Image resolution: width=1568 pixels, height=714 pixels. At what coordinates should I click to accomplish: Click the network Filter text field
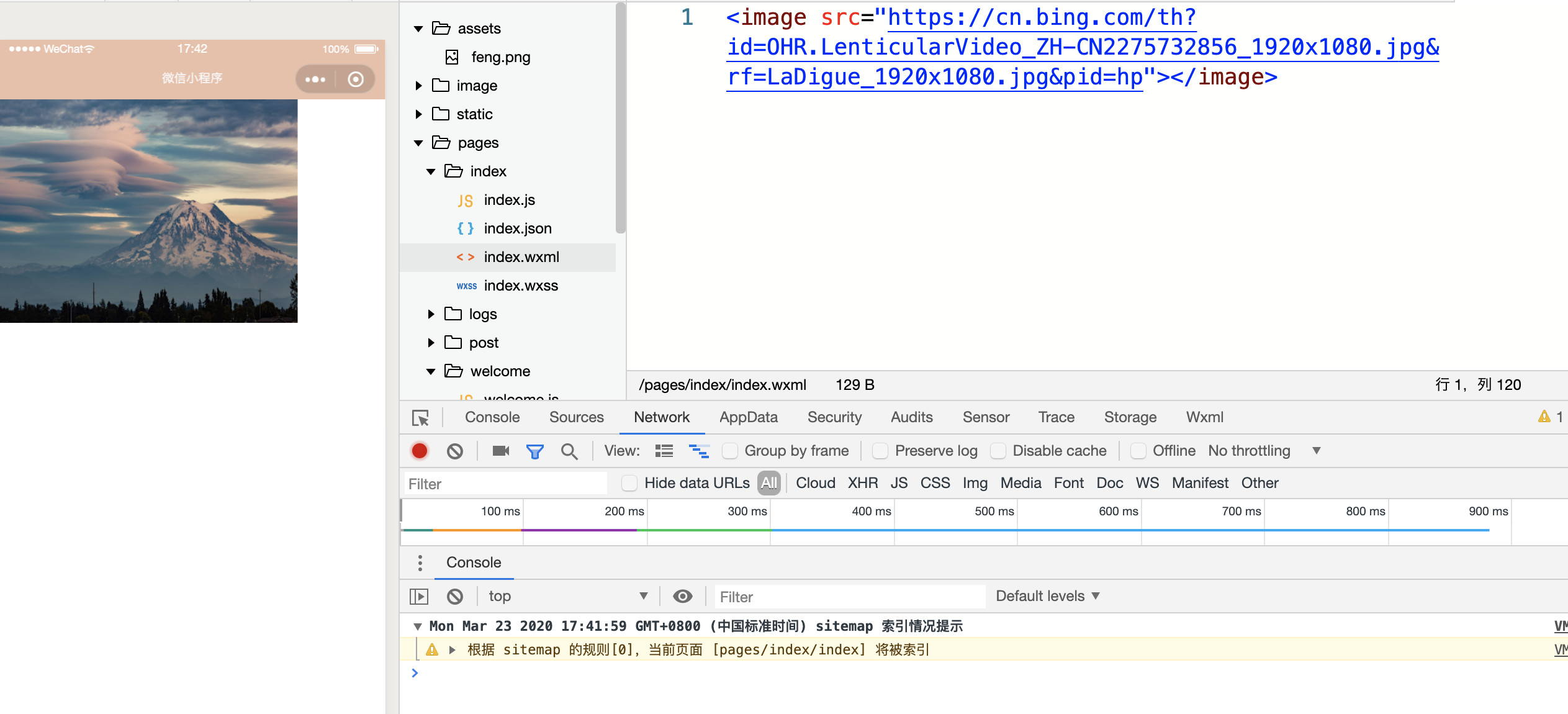pos(505,484)
